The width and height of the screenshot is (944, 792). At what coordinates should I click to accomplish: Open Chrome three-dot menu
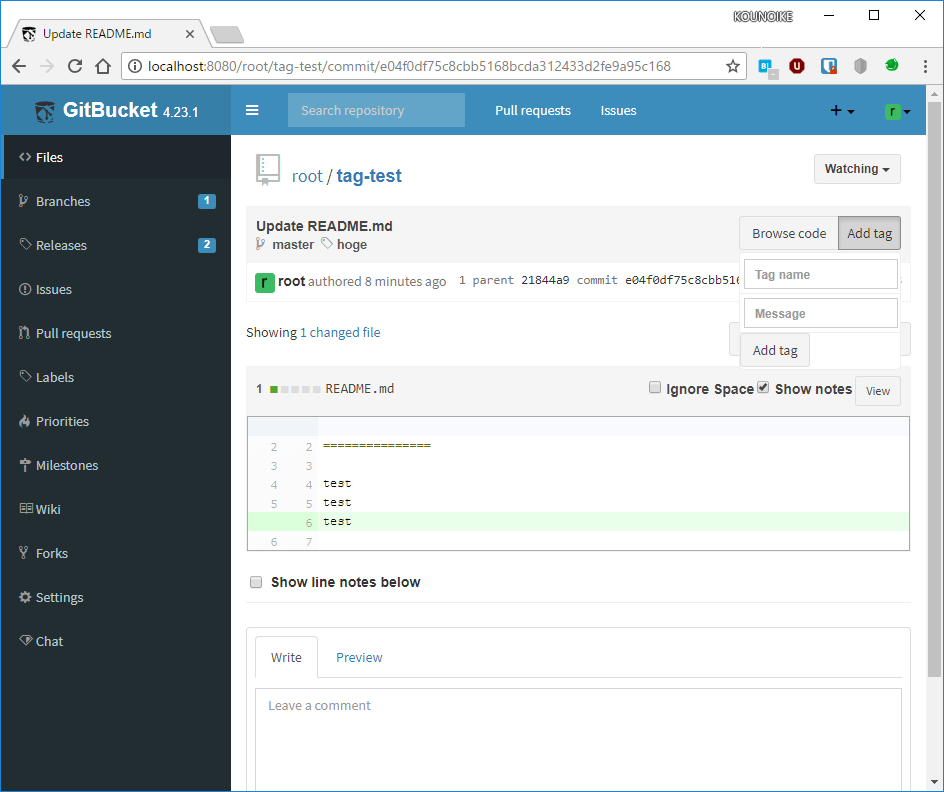925,66
